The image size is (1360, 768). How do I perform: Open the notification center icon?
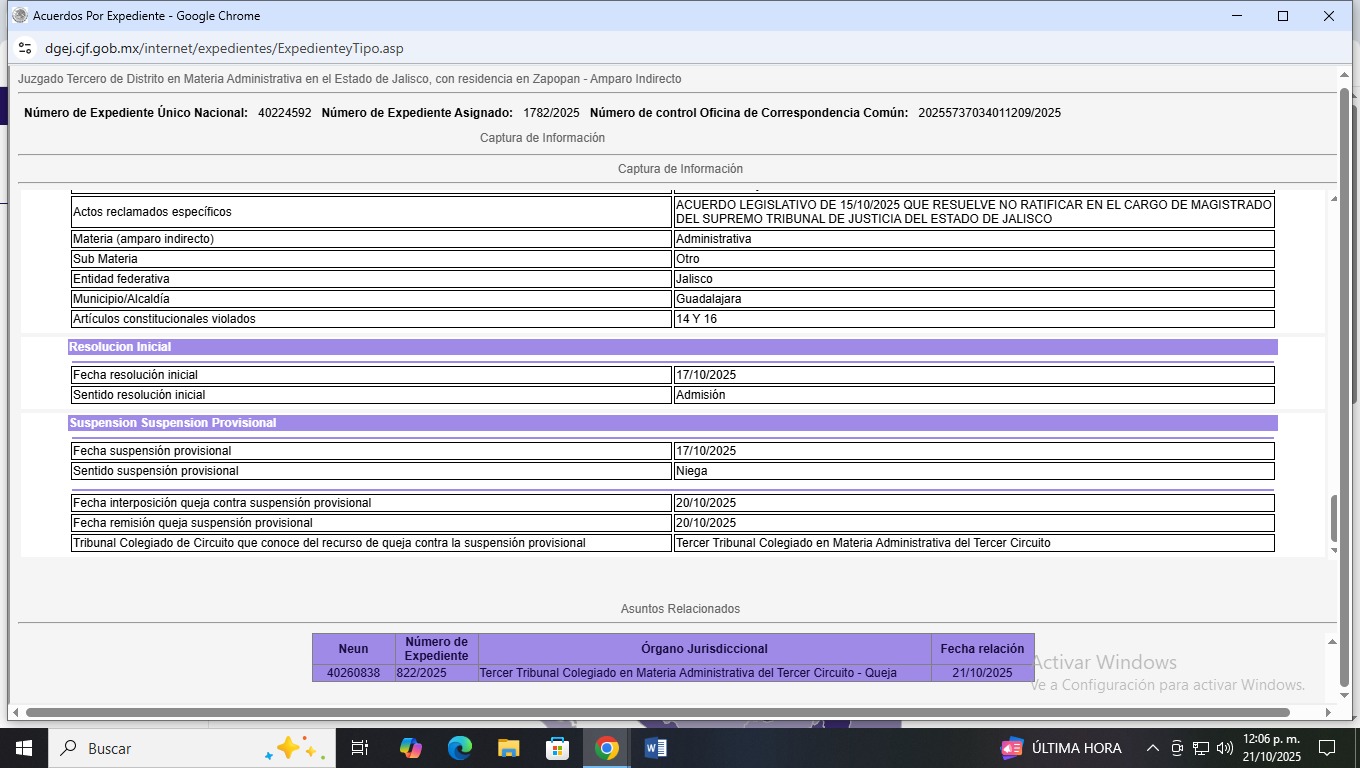(x=1327, y=748)
